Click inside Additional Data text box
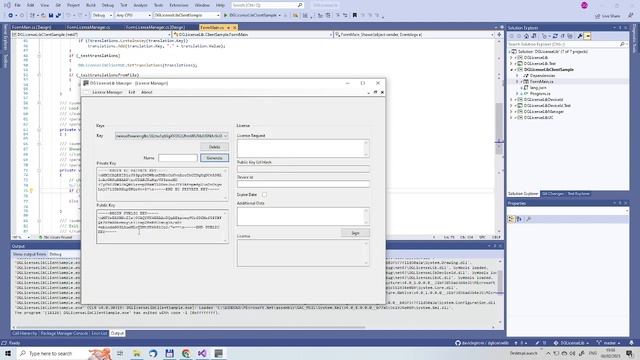 point(303,216)
